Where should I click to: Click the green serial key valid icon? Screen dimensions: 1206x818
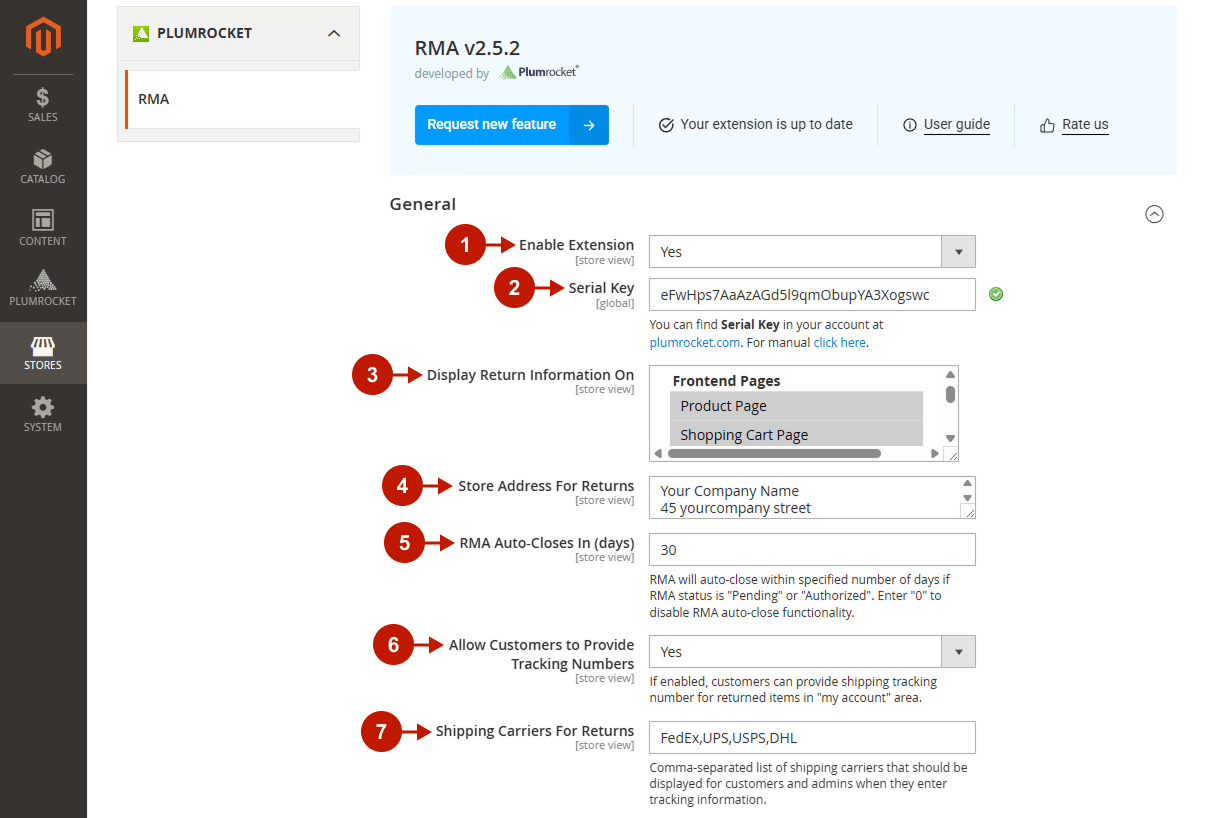996,294
